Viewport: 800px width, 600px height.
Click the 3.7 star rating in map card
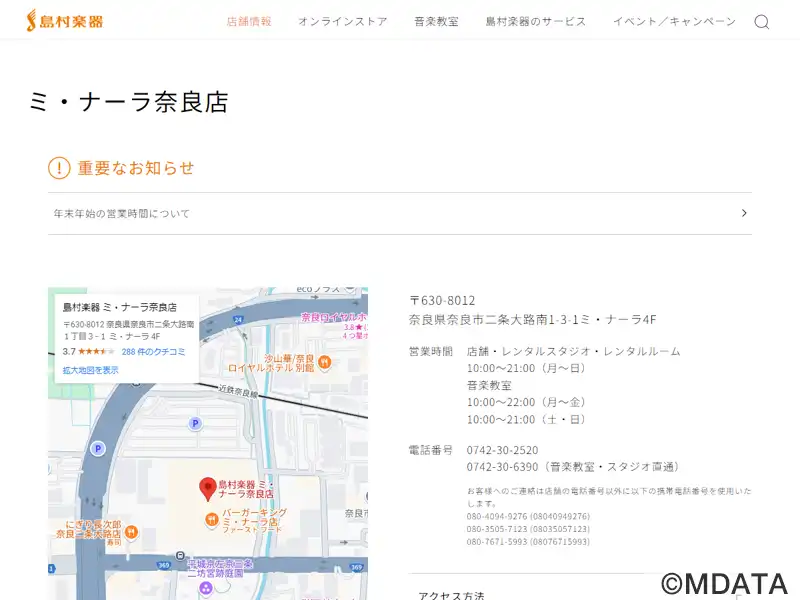[x=88, y=352]
